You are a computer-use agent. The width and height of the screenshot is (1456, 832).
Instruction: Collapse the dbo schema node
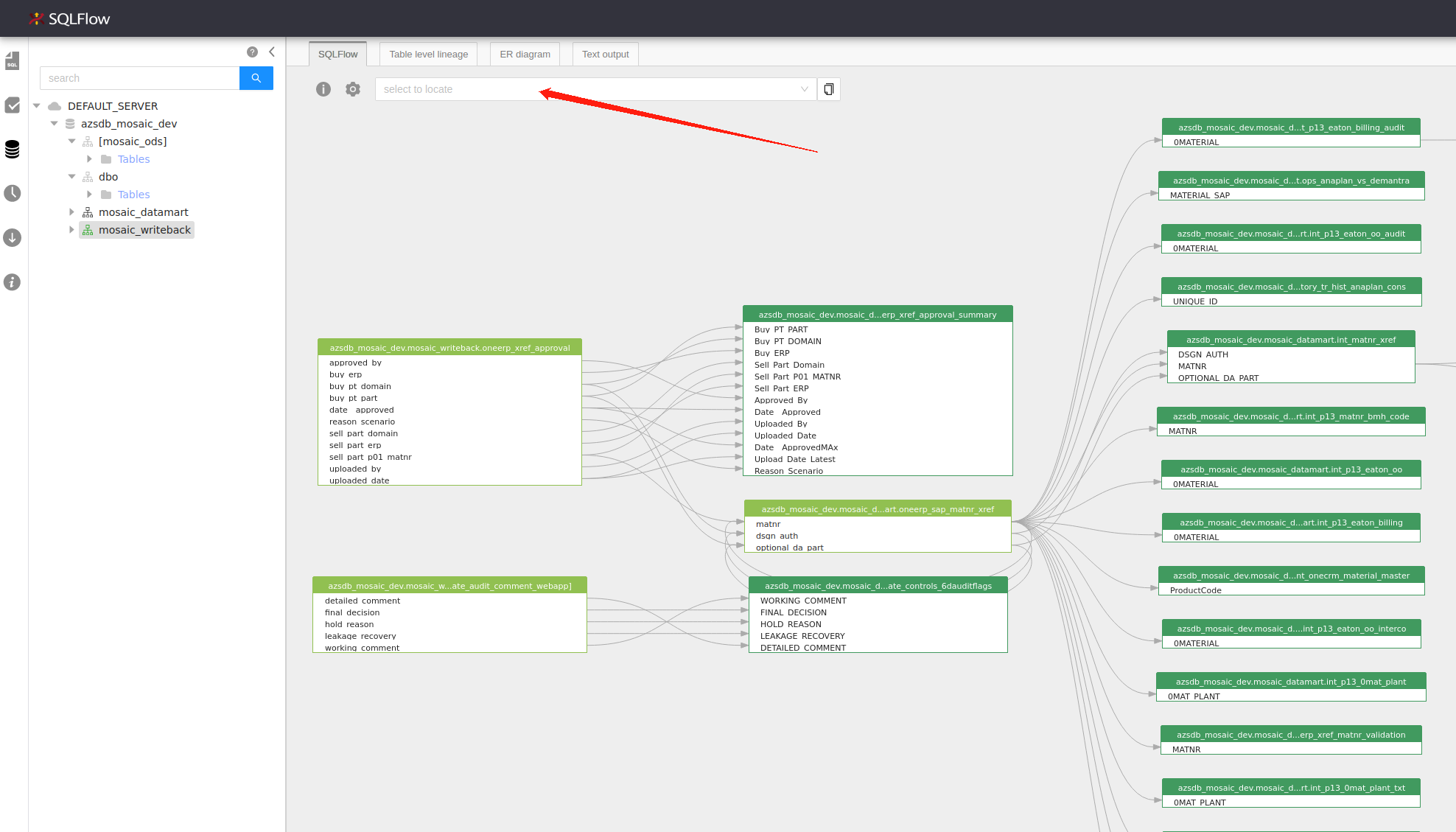point(72,177)
